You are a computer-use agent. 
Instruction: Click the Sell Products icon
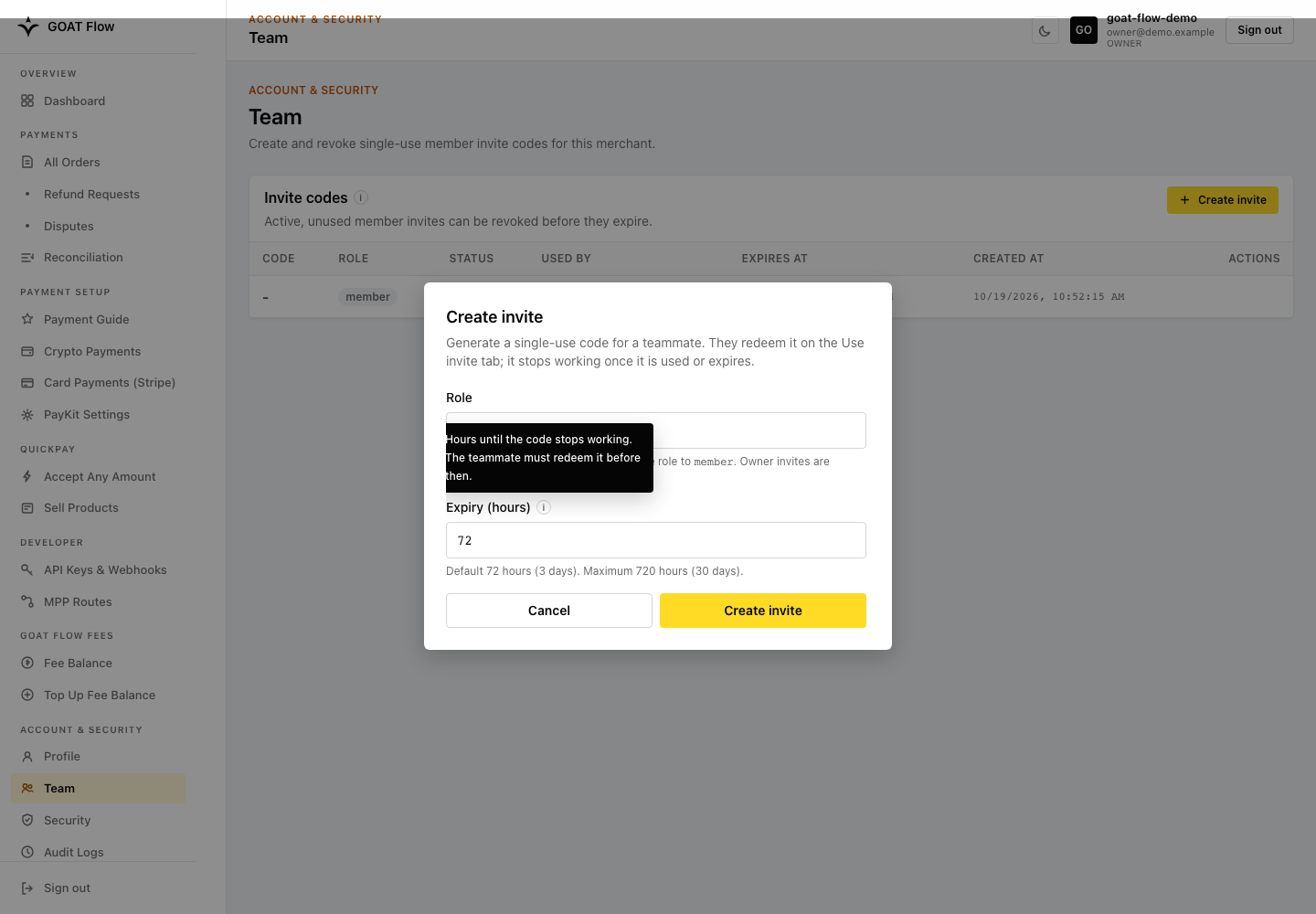[x=27, y=508]
